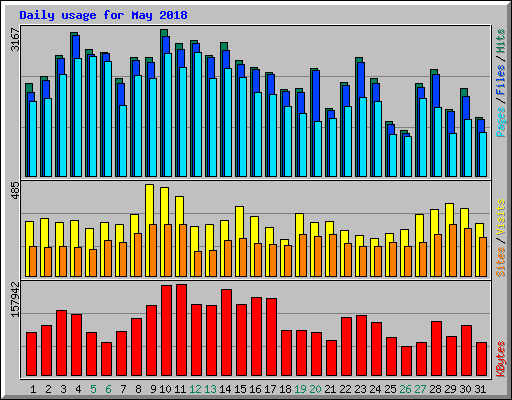Select day label 25 on the x-axis

click(390, 389)
